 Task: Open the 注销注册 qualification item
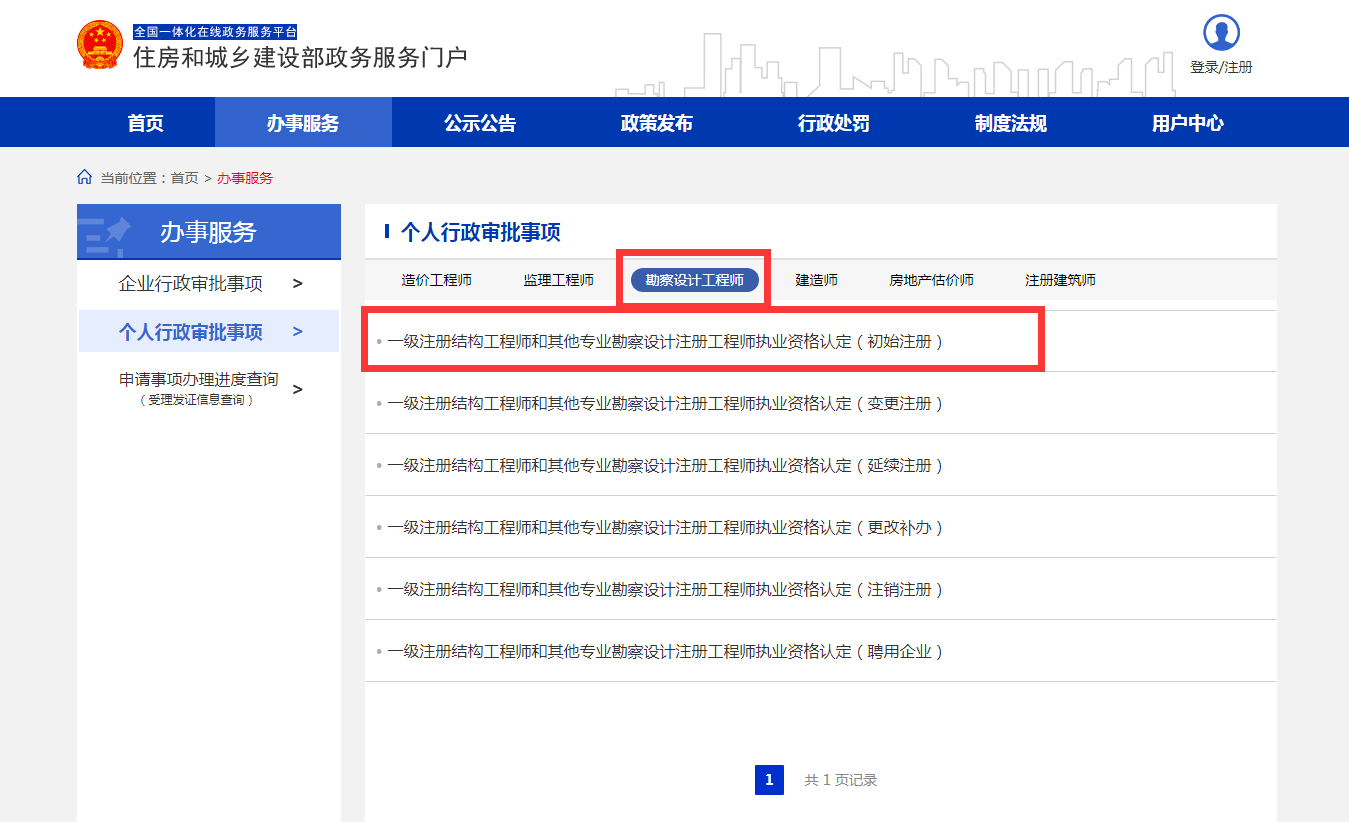coord(665,589)
